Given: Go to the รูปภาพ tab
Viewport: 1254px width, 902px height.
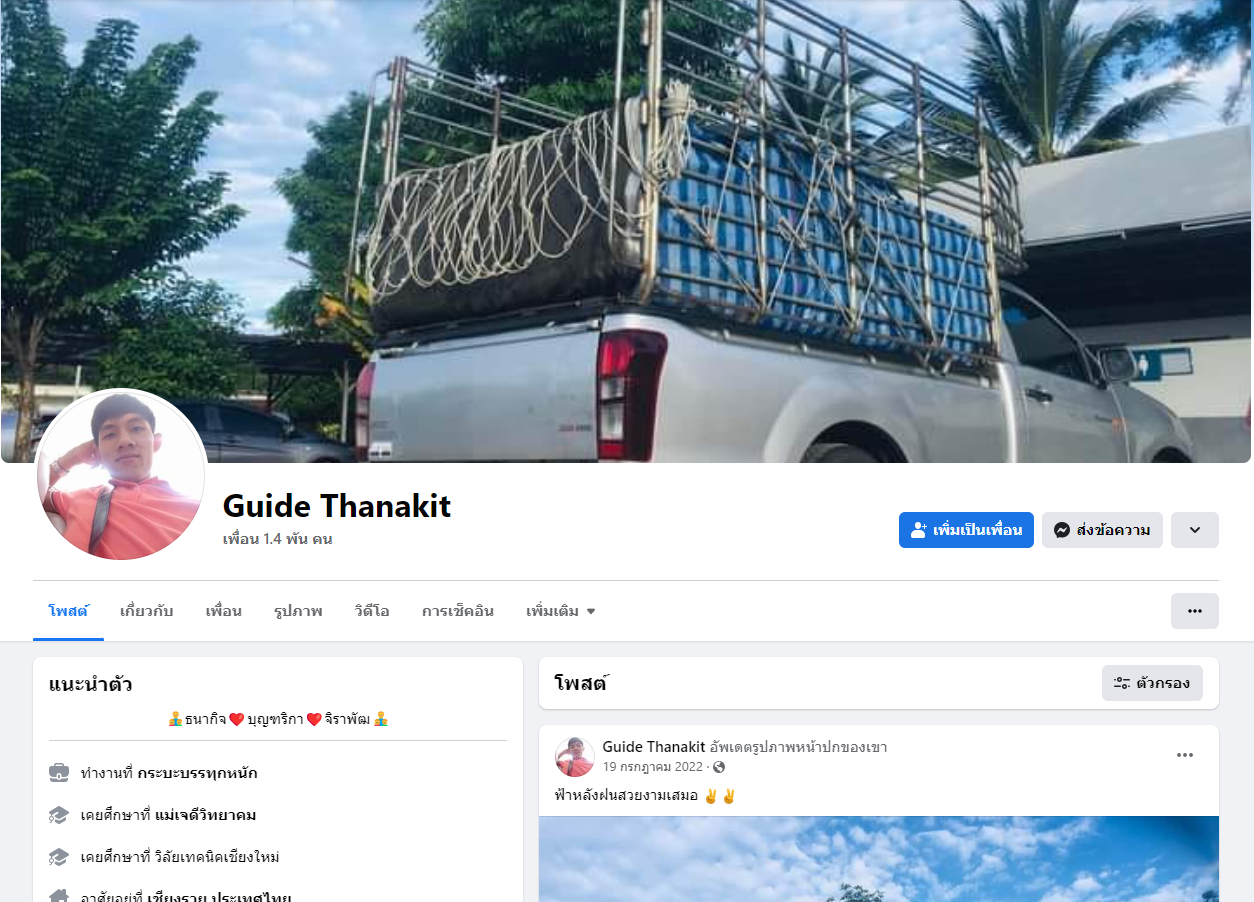Looking at the screenshot, I should coord(298,611).
